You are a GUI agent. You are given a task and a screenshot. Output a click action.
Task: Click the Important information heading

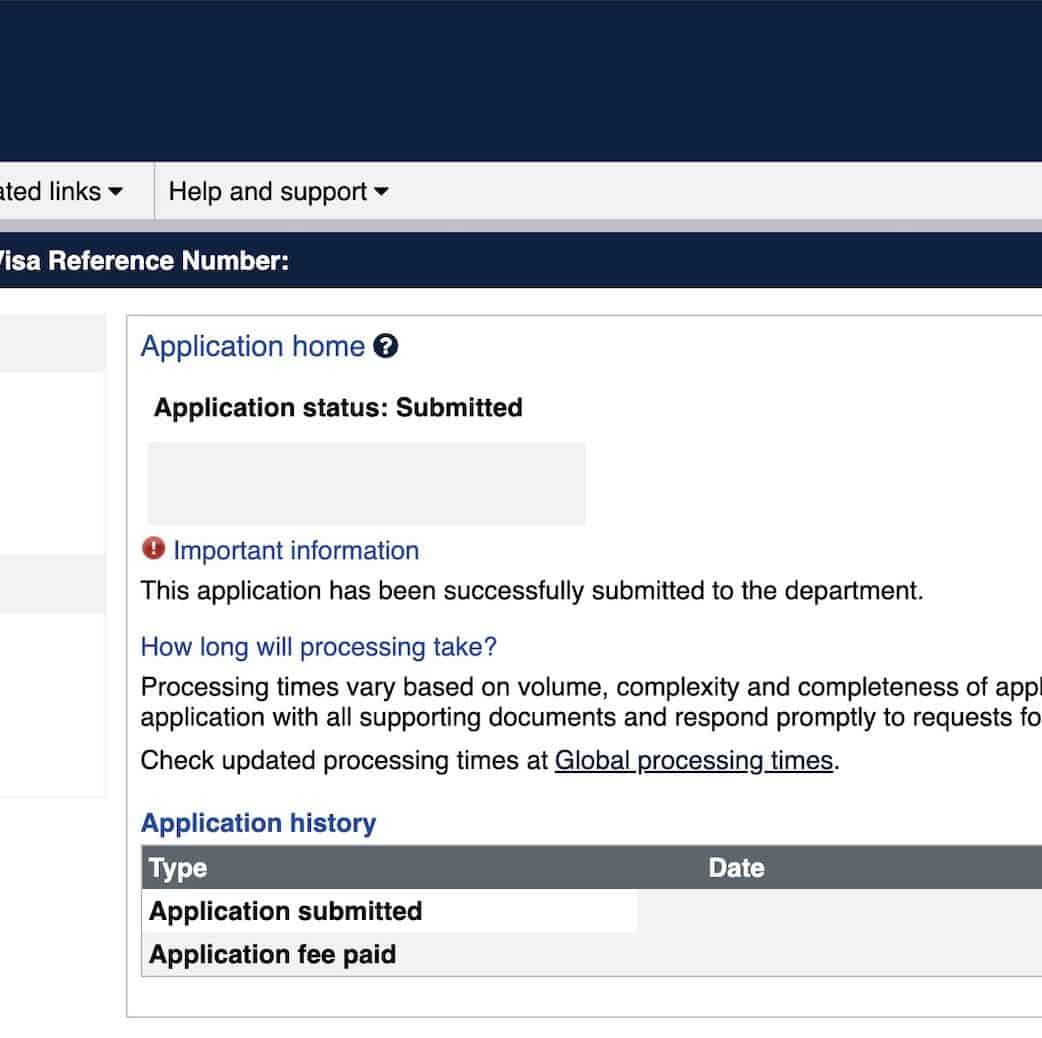[296, 551]
